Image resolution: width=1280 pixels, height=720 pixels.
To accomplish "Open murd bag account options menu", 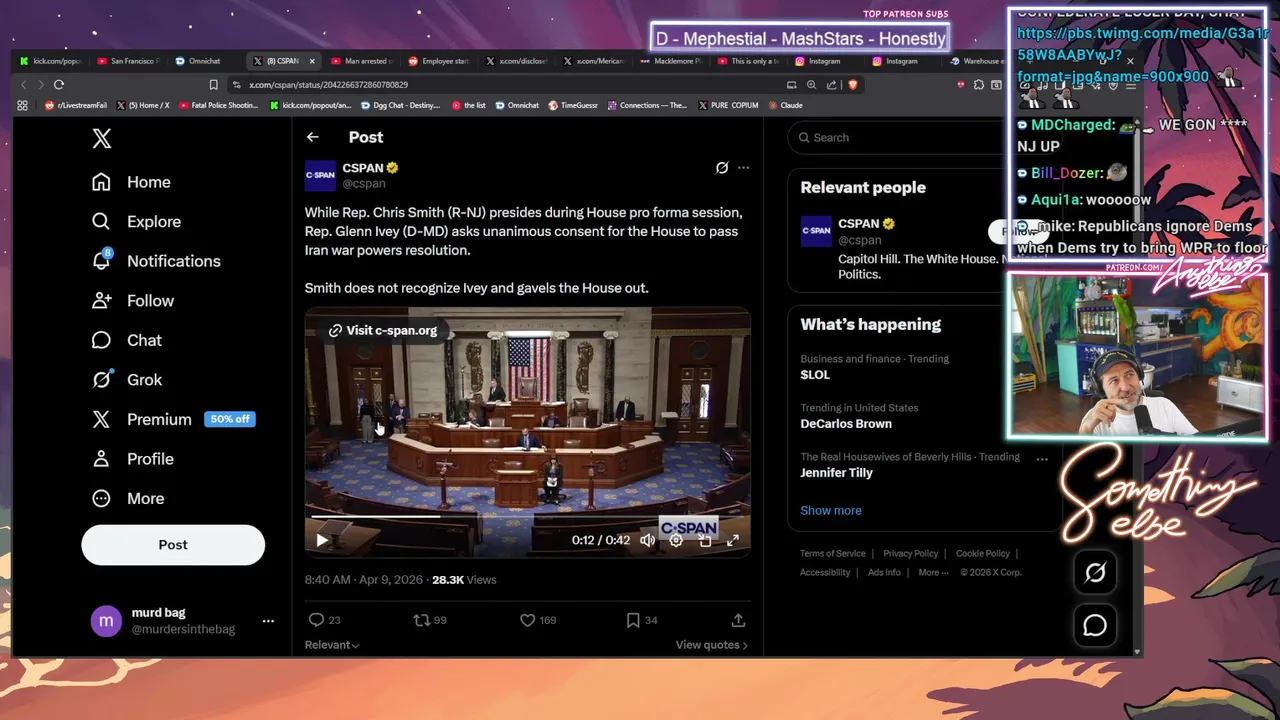I will [268, 621].
